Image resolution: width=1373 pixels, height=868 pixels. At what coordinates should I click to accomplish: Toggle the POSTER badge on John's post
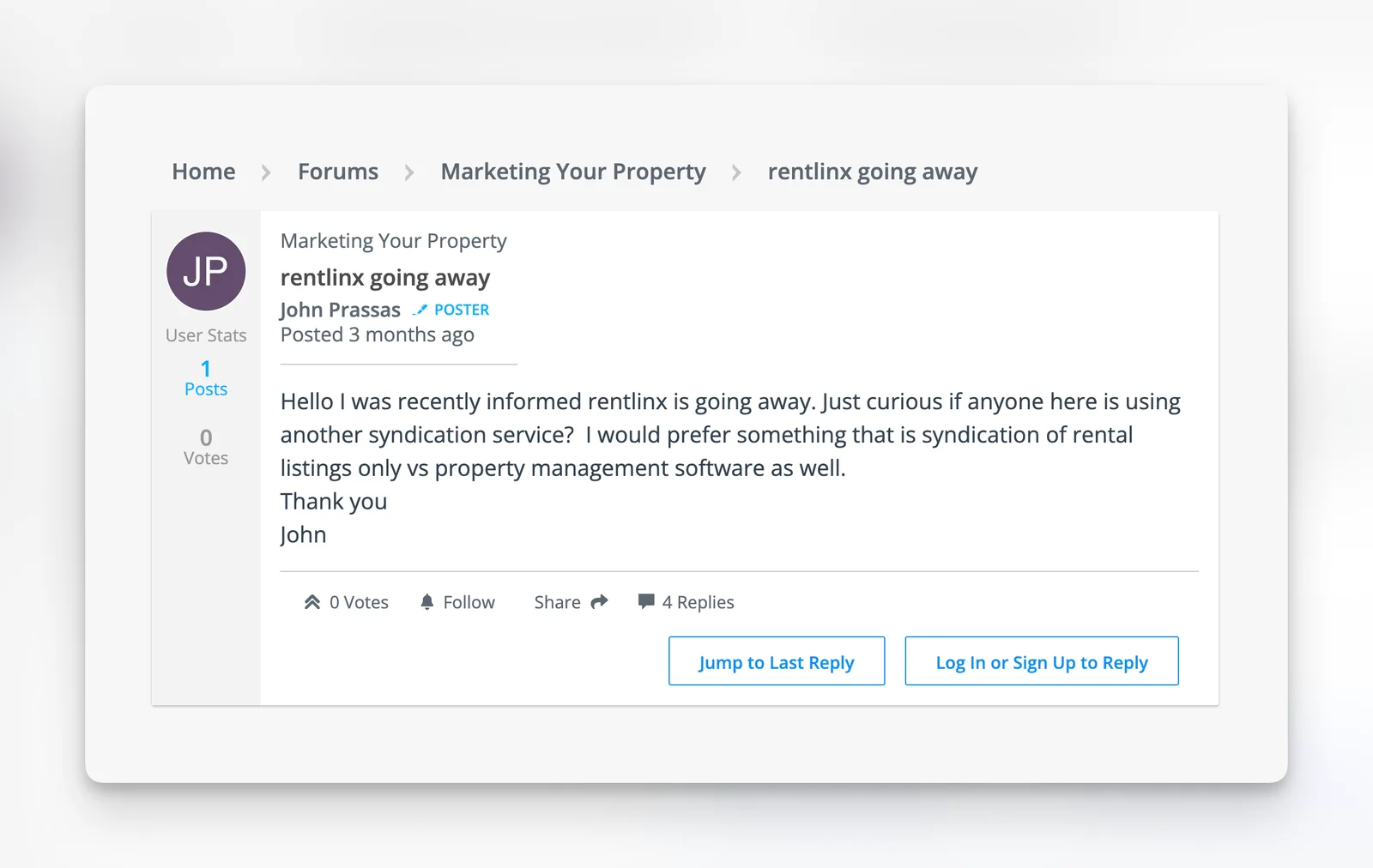coord(461,310)
